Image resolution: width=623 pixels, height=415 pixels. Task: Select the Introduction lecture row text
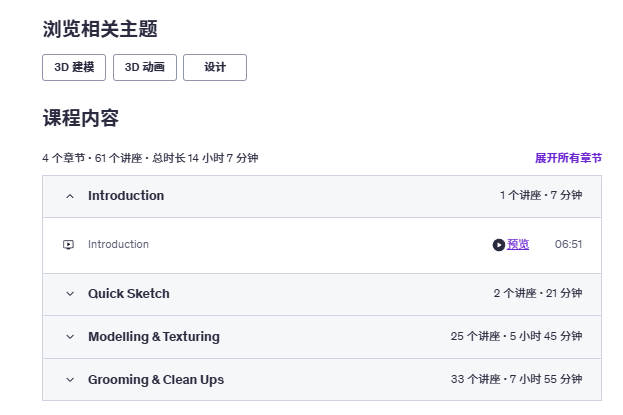(118, 244)
